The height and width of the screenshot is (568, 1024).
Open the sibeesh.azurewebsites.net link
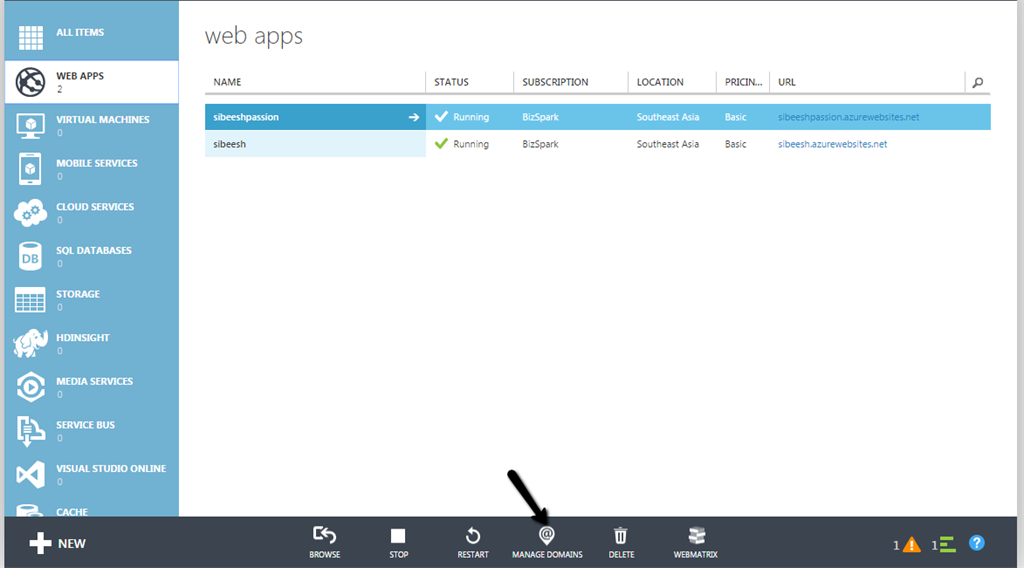[833, 144]
